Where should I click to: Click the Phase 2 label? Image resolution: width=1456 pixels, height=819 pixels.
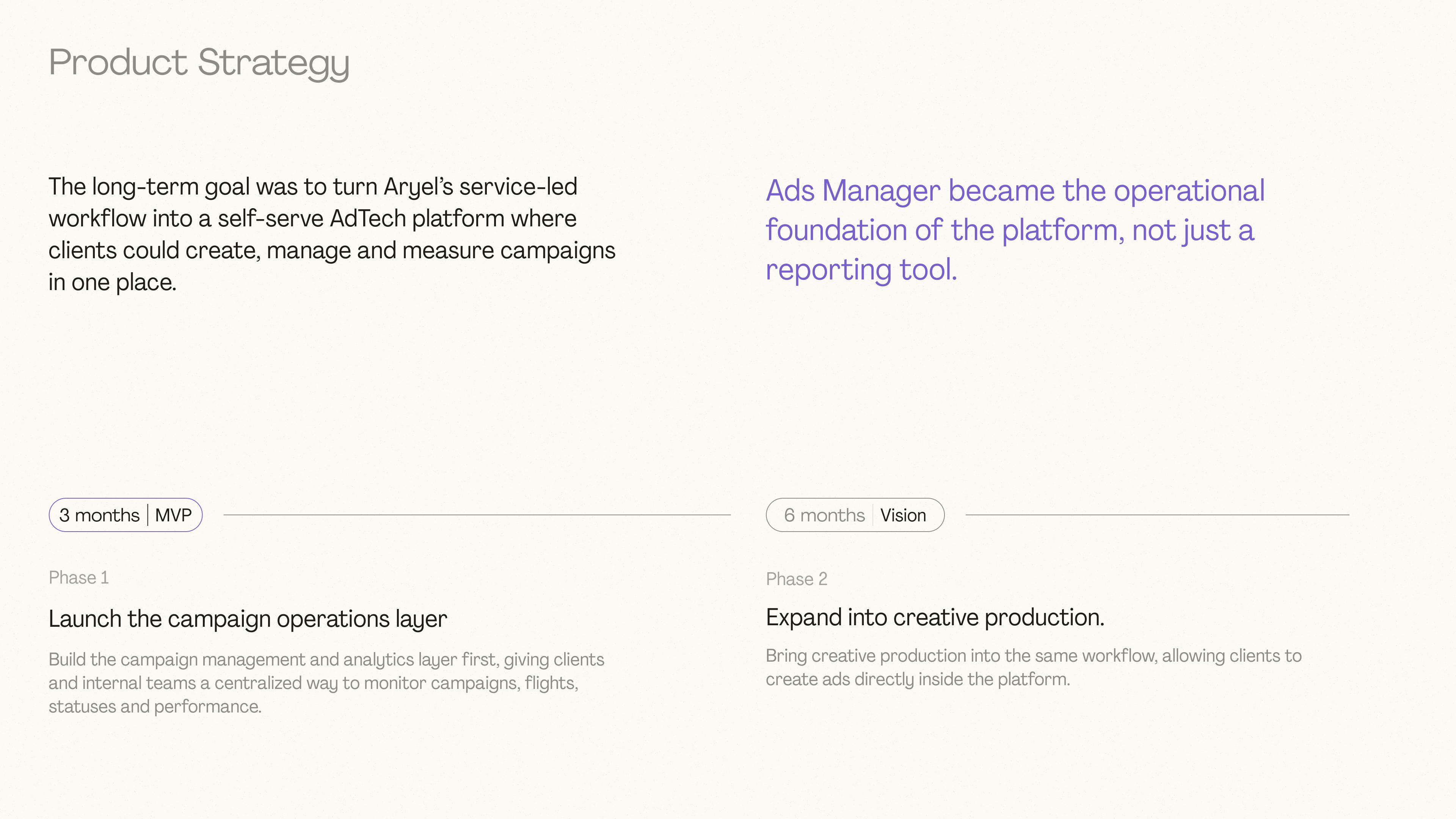[x=796, y=579]
